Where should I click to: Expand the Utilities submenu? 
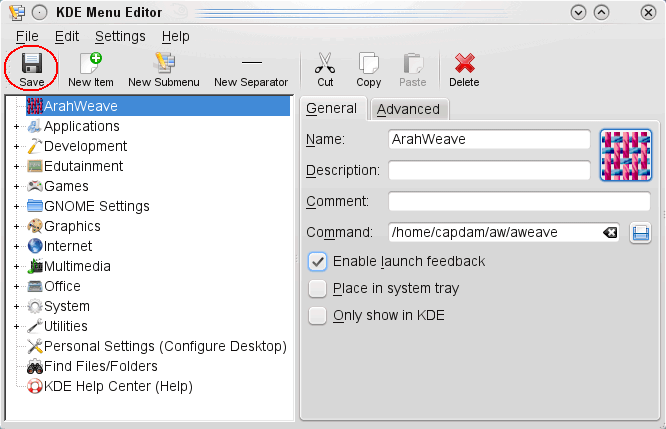coord(16,327)
